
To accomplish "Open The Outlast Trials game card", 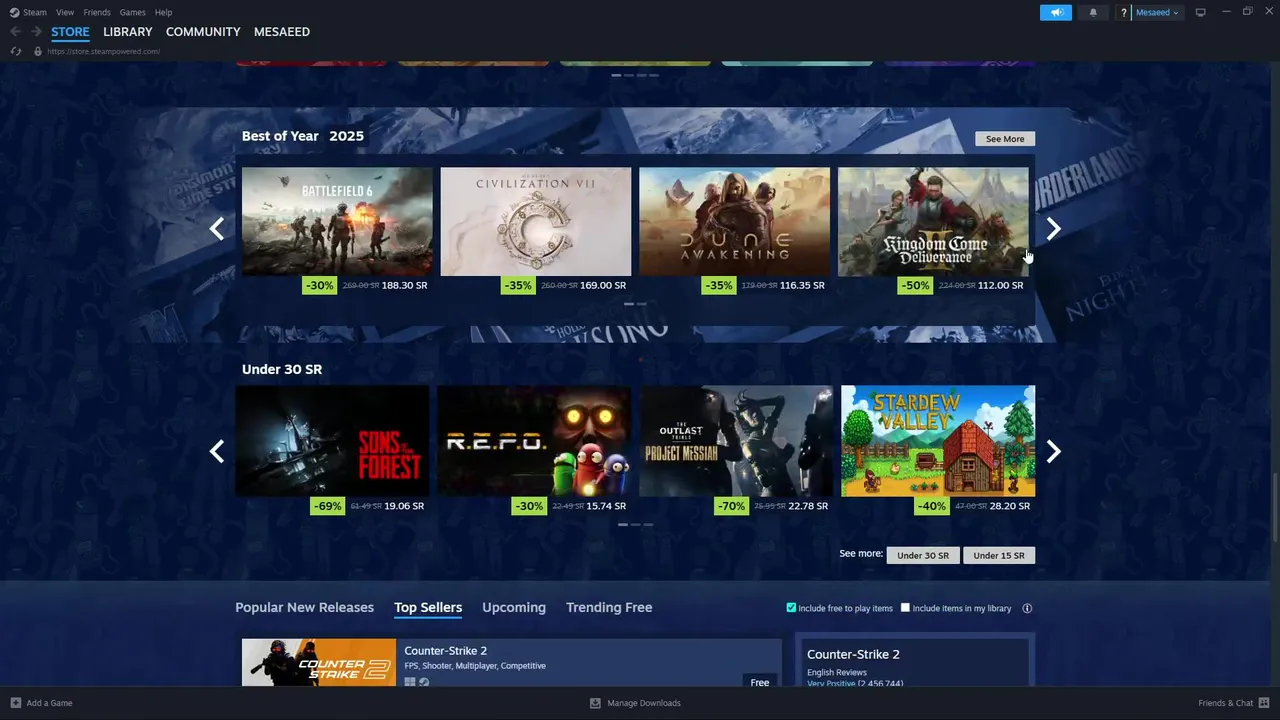I will pos(736,441).
